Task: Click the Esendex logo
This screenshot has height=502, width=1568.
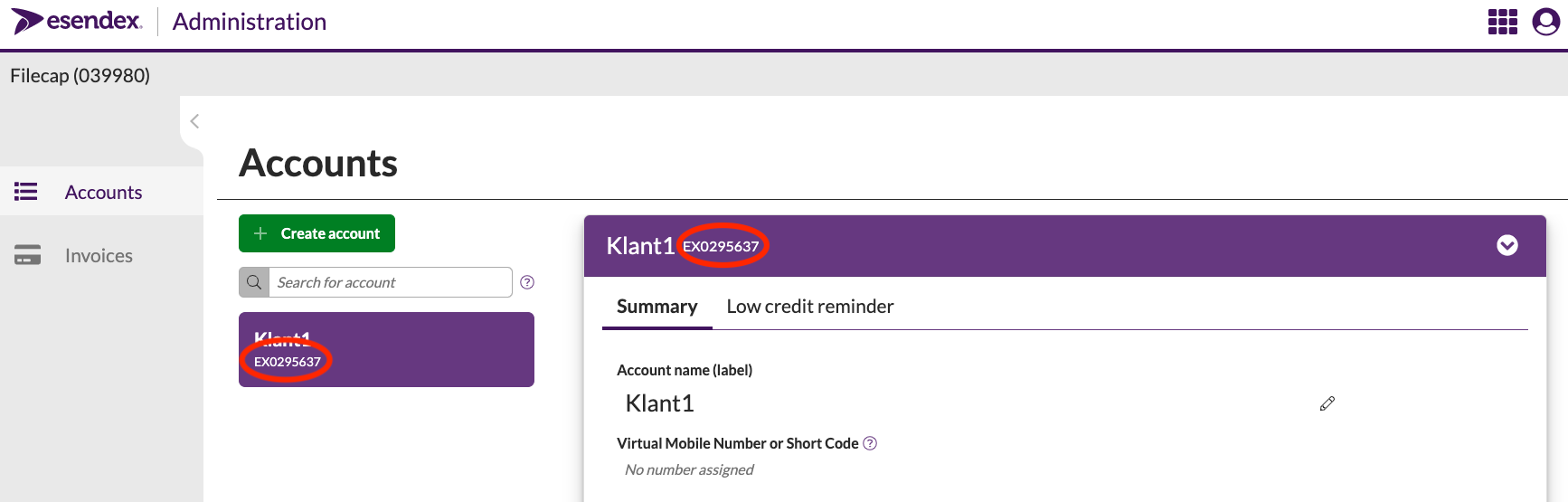Action: (77, 21)
